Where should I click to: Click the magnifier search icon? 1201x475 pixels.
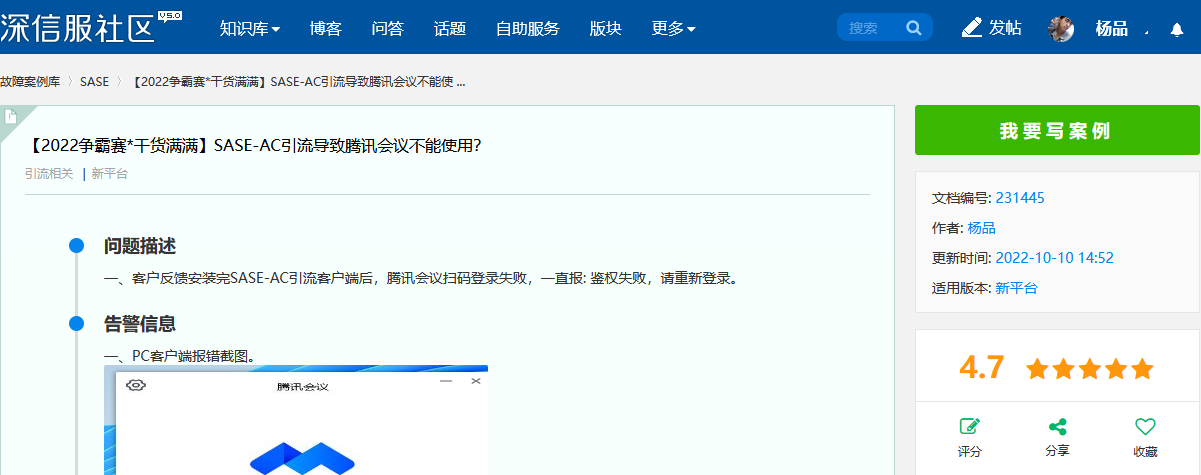click(x=914, y=27)
